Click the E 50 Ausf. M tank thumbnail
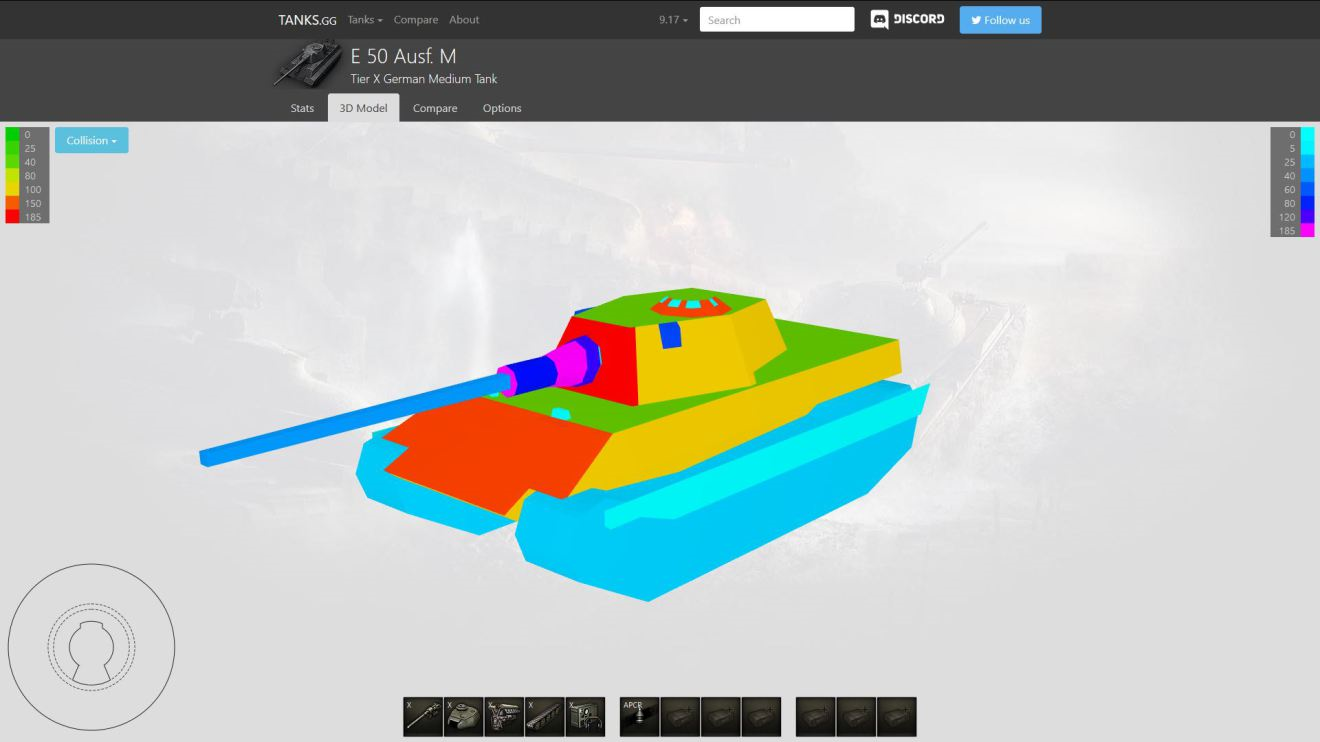Viewport: 1320px width, 742px height. (308, 66)
